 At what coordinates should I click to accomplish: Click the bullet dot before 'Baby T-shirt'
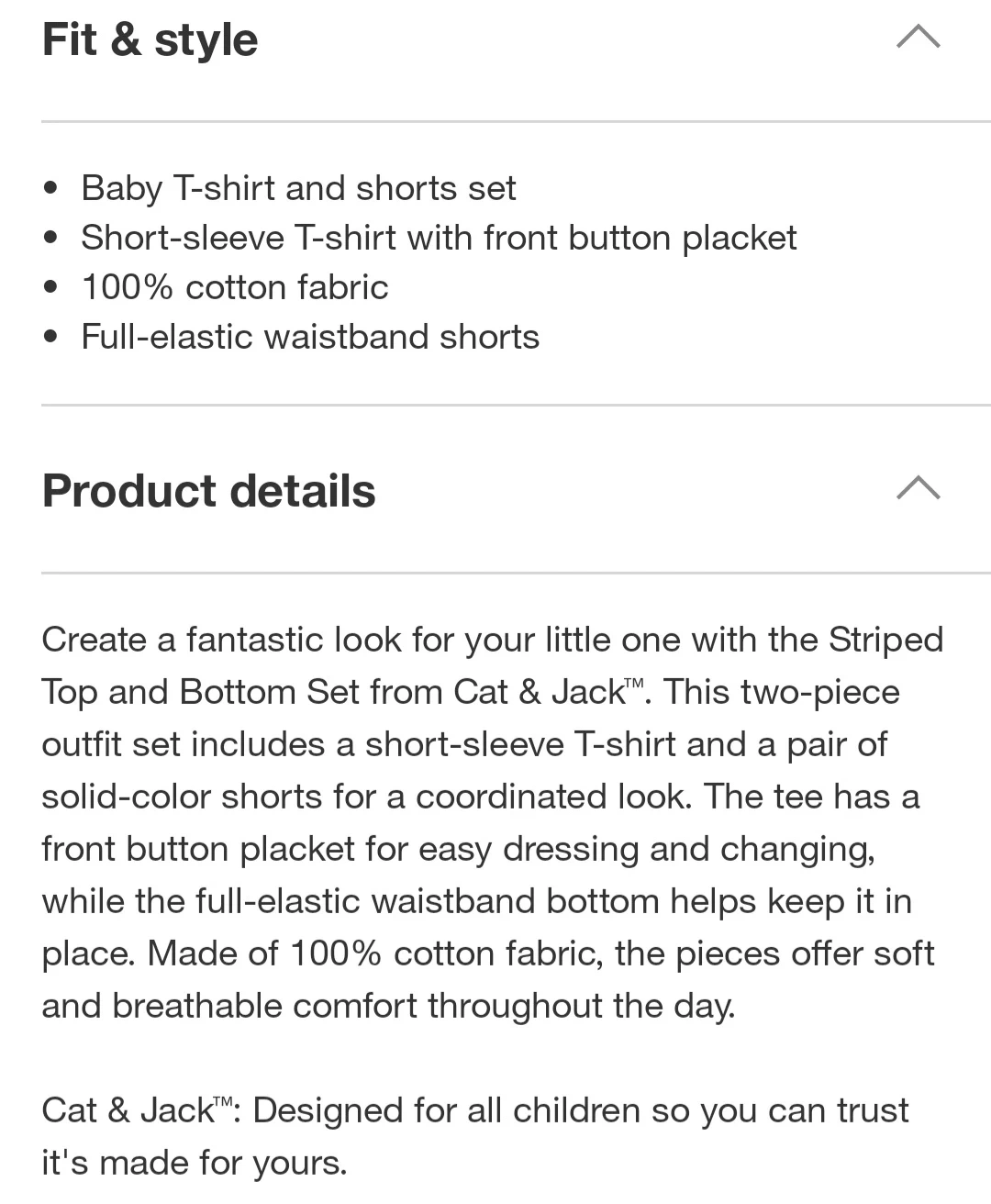tap(50, 189)
